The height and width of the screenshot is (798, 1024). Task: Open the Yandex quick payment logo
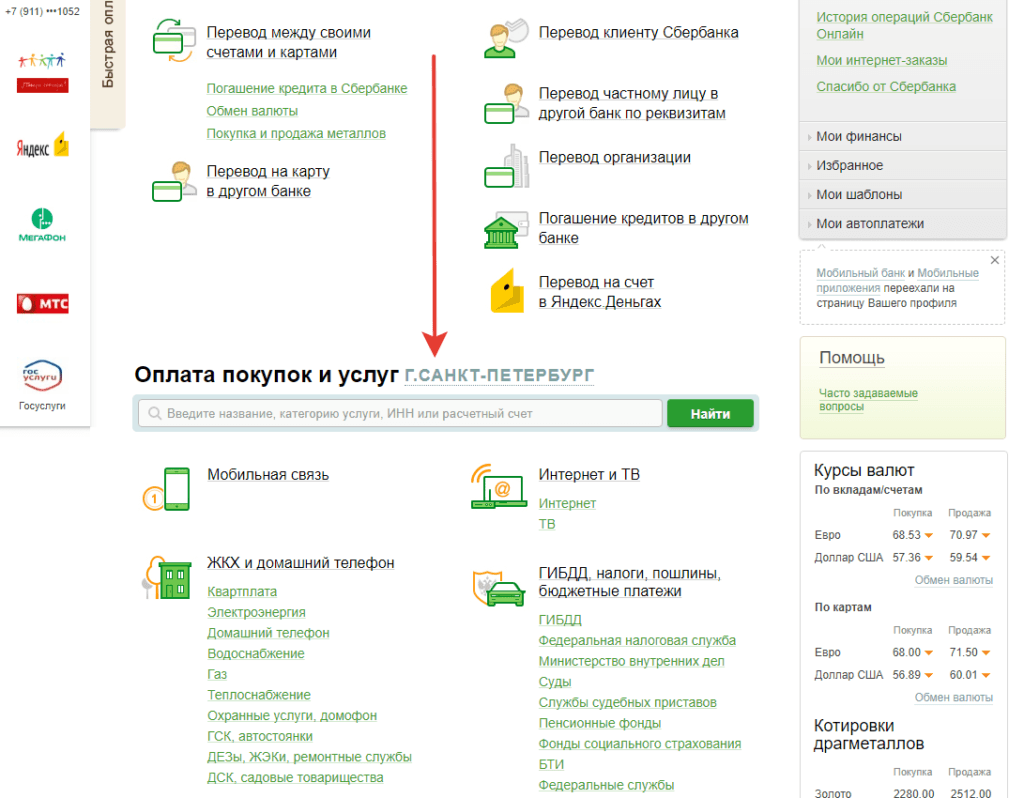(42, 145)
